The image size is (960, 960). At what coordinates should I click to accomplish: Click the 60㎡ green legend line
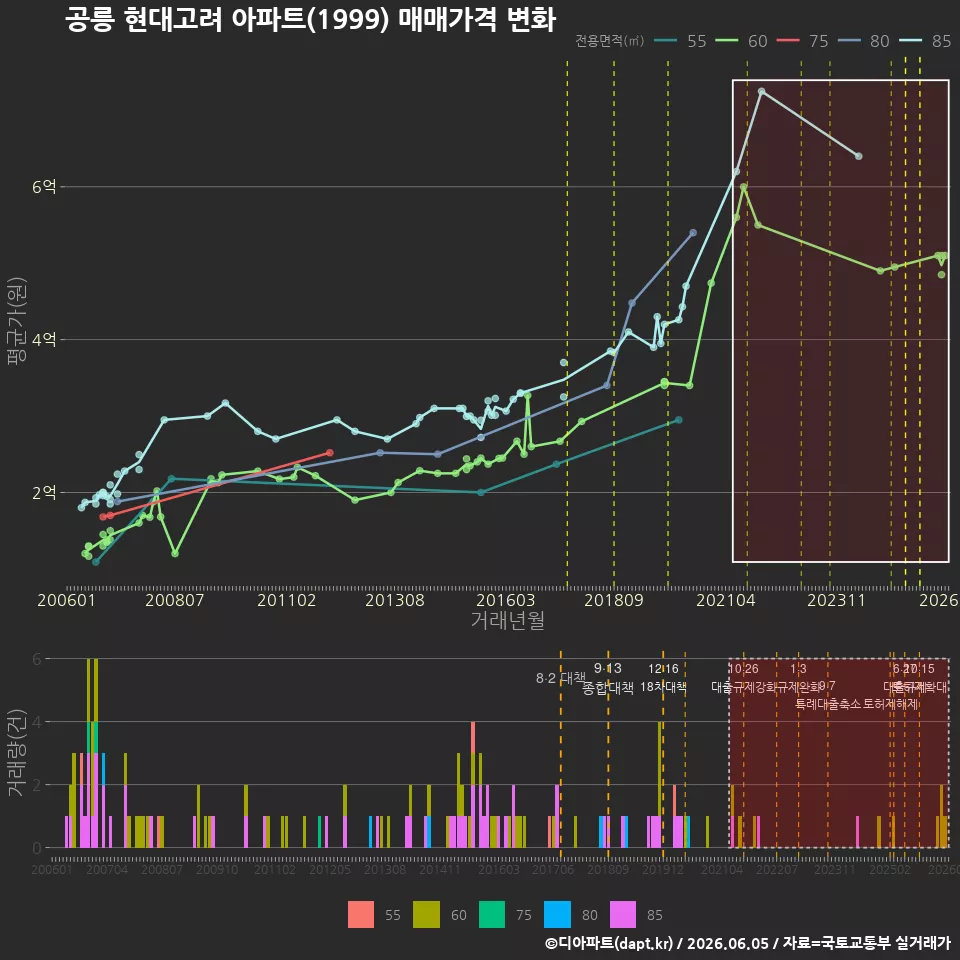pyautogui.click(x=727, y=41)
